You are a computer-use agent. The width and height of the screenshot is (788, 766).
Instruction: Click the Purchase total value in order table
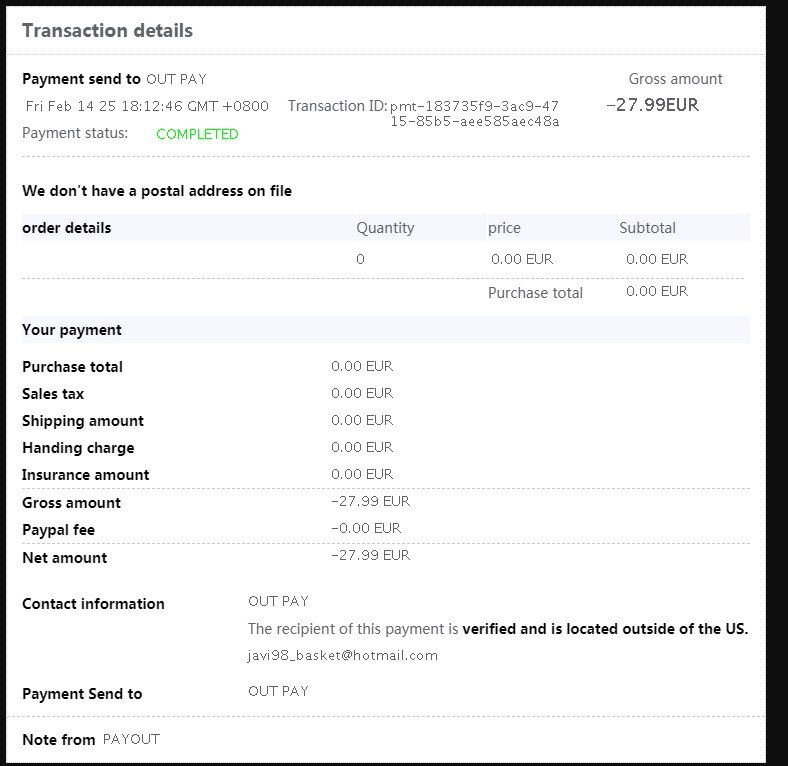tap(657, 291)
